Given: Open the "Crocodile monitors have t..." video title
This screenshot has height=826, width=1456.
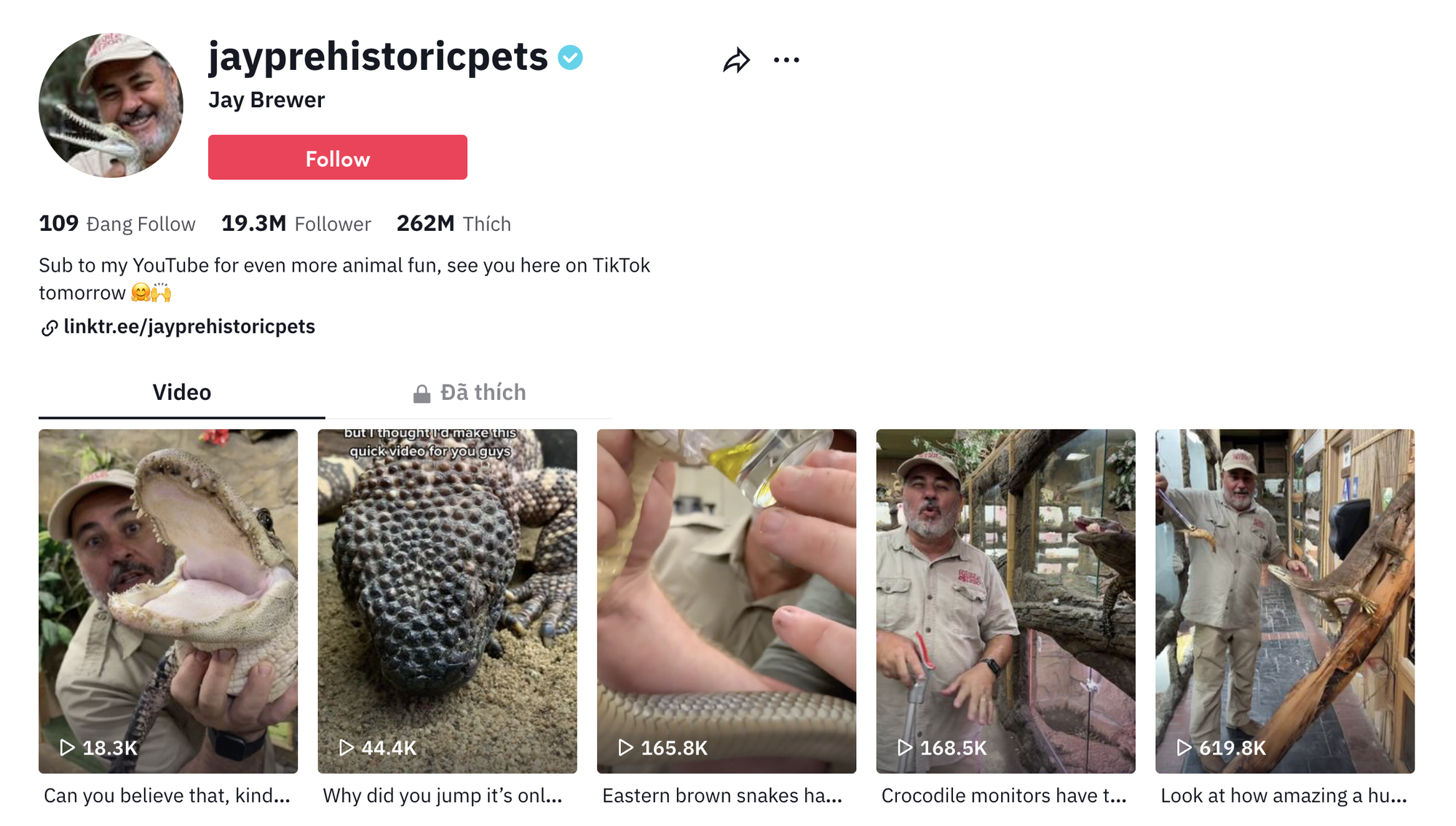Looking at the screenshot, I should coord(1004,796).
